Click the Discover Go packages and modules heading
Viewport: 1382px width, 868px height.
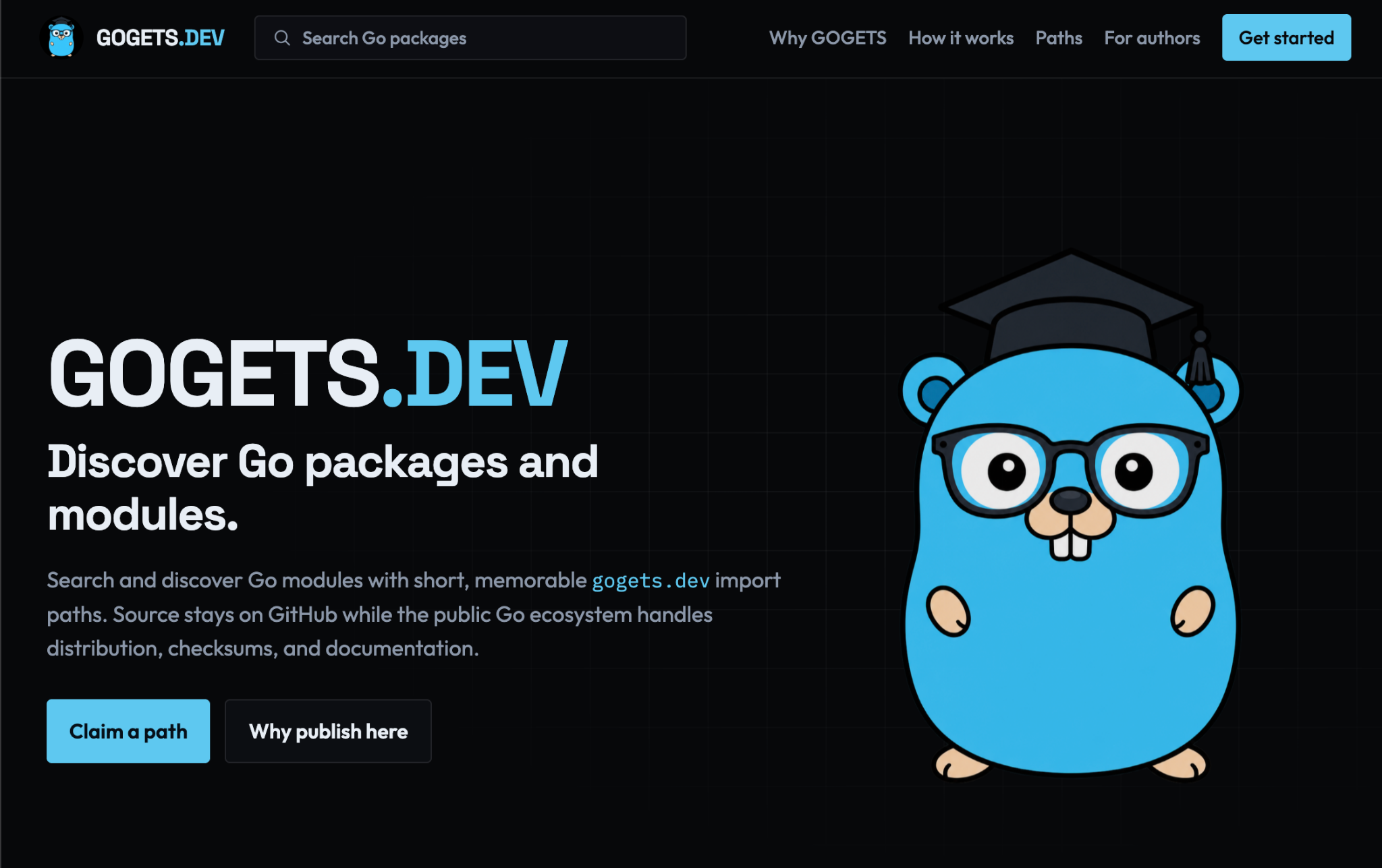[x=323, y=488]
